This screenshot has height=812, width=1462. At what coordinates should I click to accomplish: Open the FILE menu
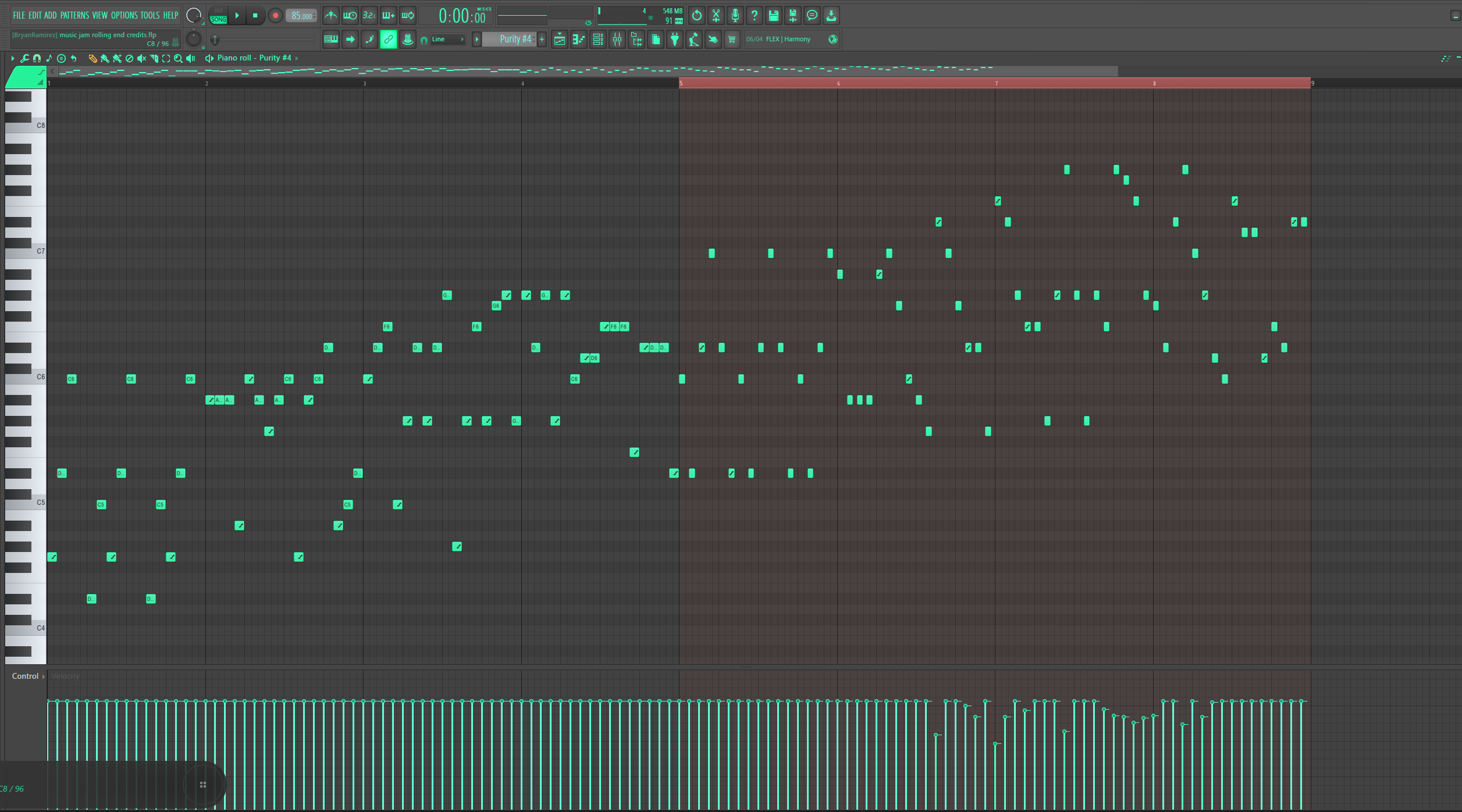19,15
